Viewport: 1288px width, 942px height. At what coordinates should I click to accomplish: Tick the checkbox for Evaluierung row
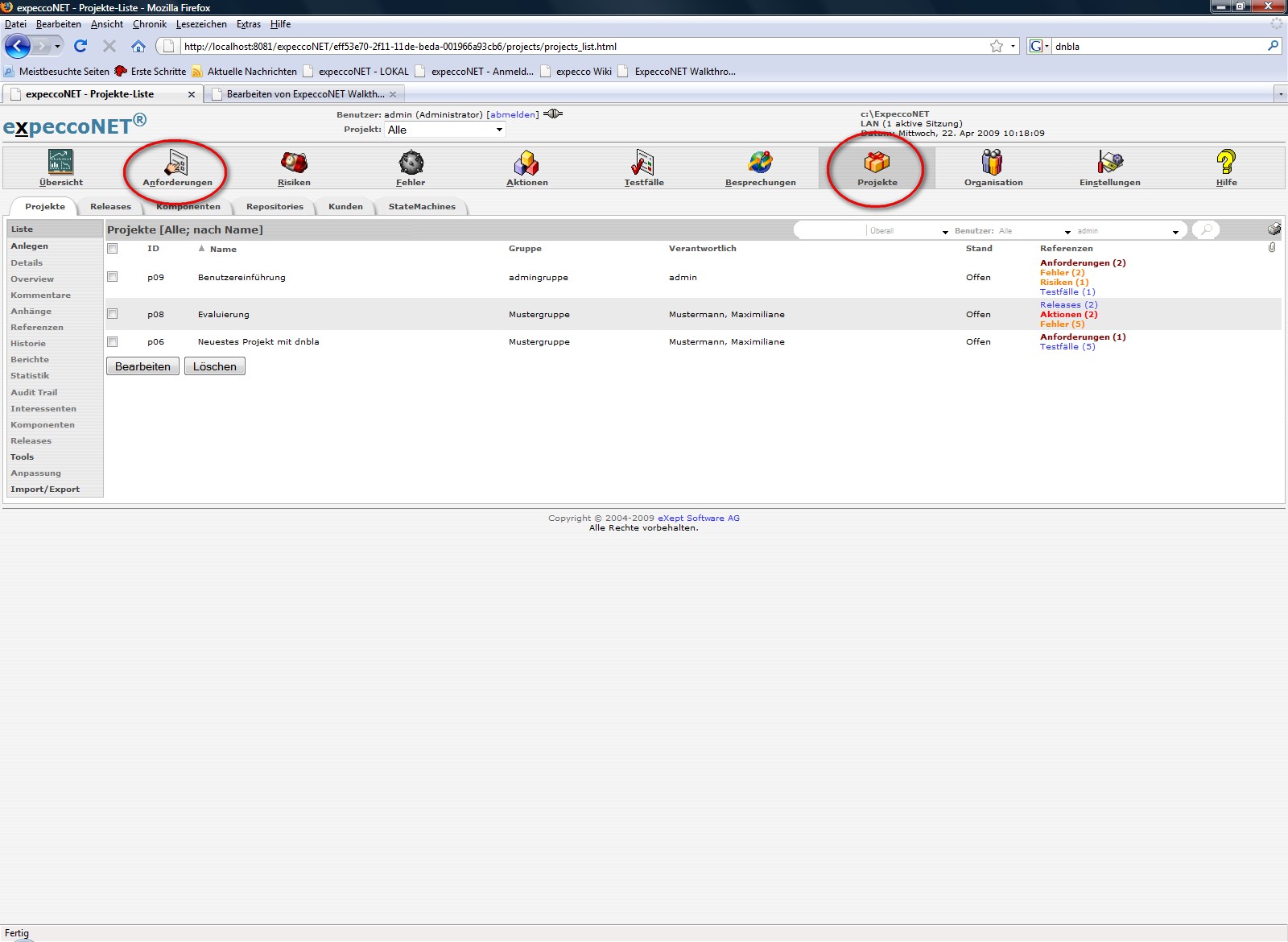click(x=113, y=314)
